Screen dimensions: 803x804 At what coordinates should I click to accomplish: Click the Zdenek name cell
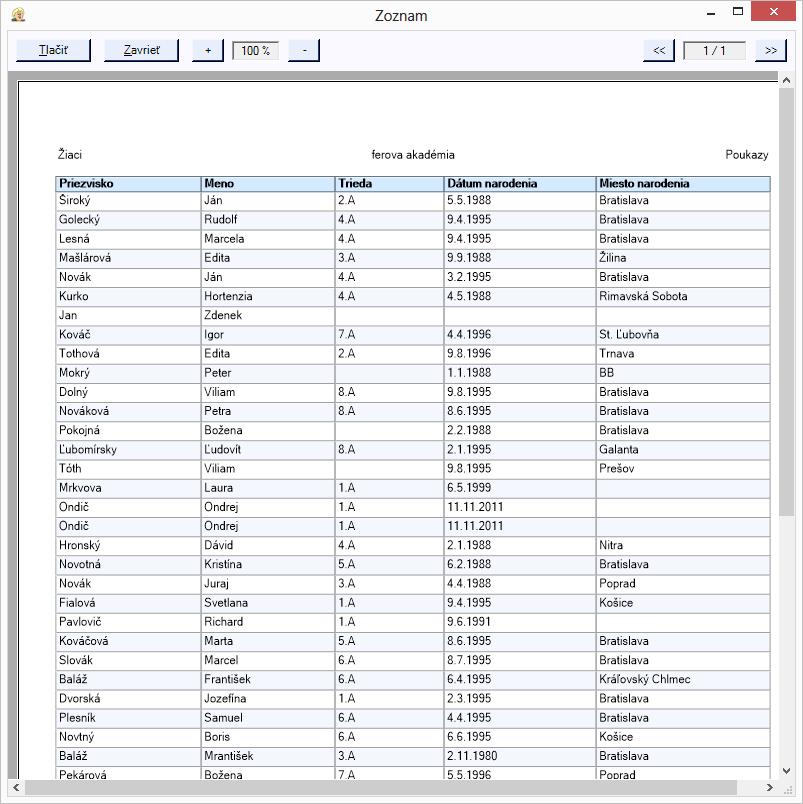(268, 315)
